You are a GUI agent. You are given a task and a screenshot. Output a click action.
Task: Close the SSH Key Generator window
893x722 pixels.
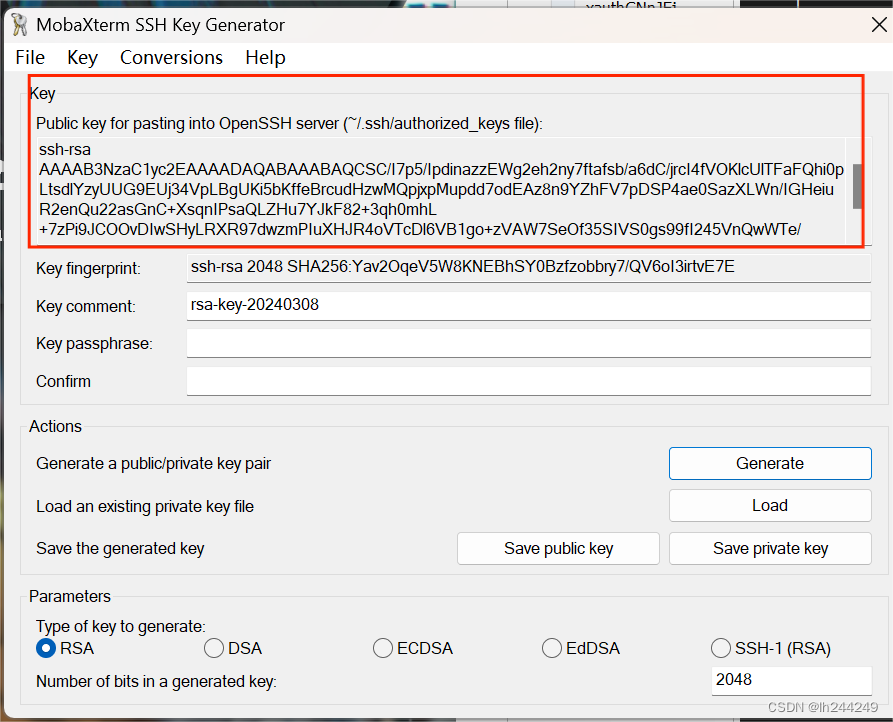(x=879, y=25)
